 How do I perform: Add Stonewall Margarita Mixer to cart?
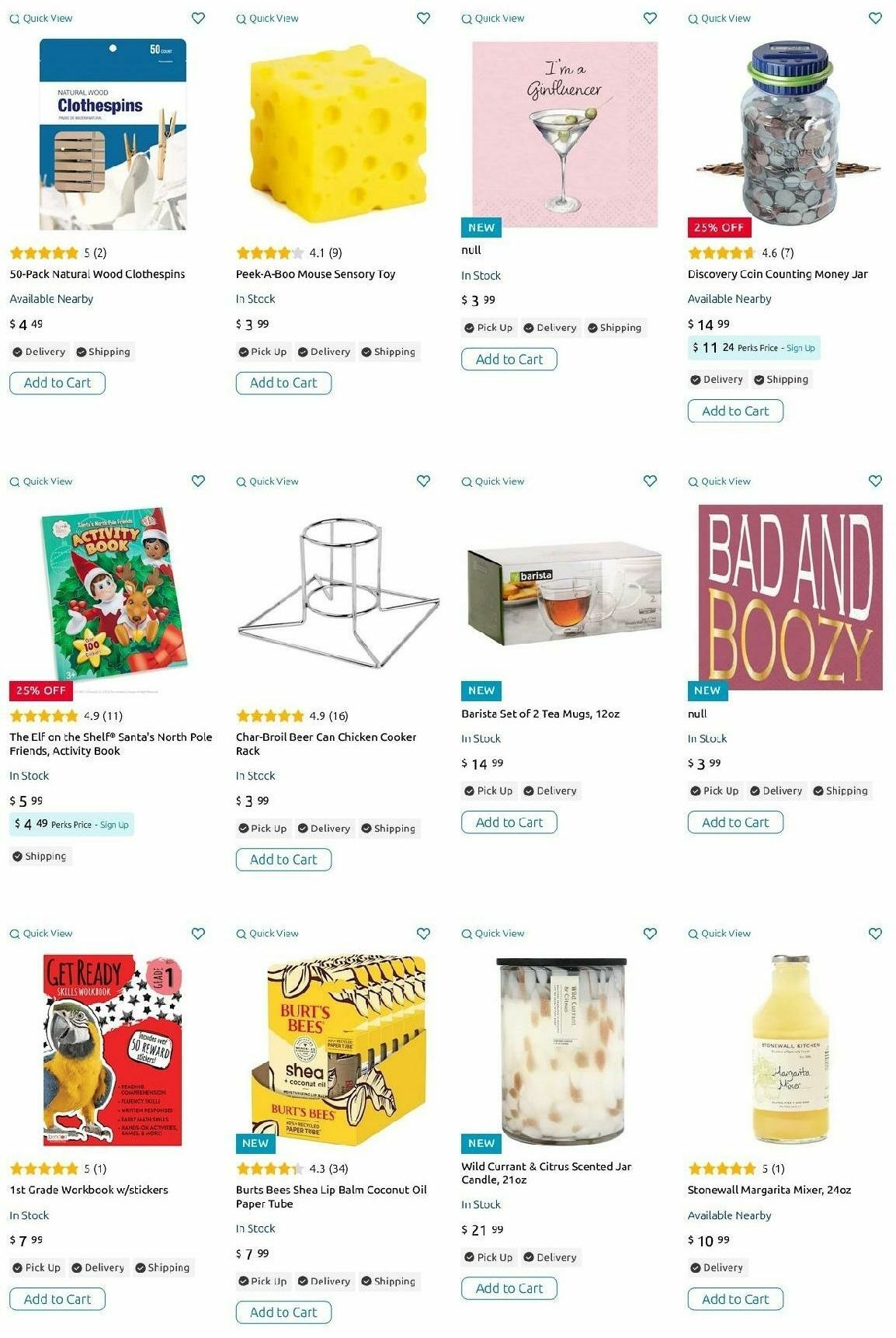(735, 1299)
